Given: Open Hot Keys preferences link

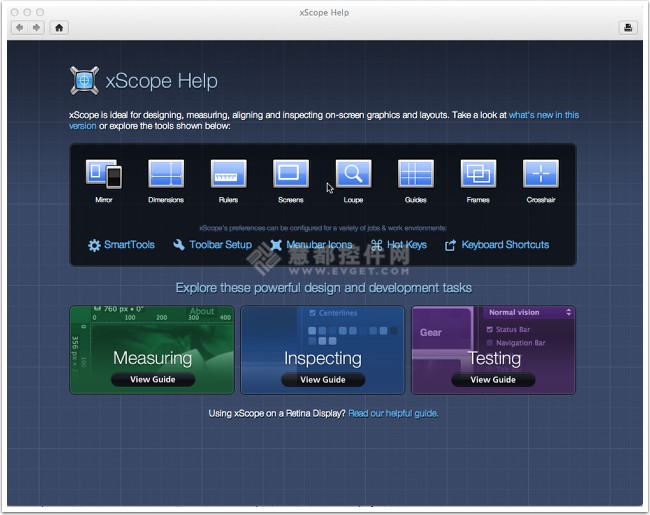Looking at the screenshot, I should click(406, 245).
